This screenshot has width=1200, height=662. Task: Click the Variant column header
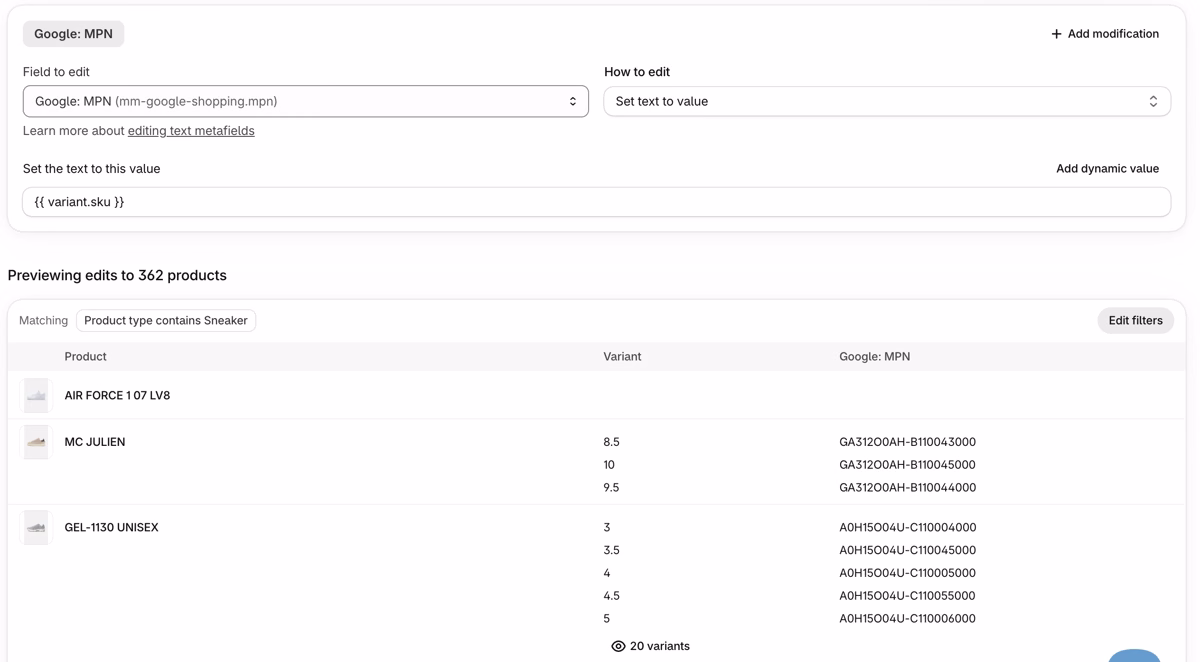coord(622,357)
